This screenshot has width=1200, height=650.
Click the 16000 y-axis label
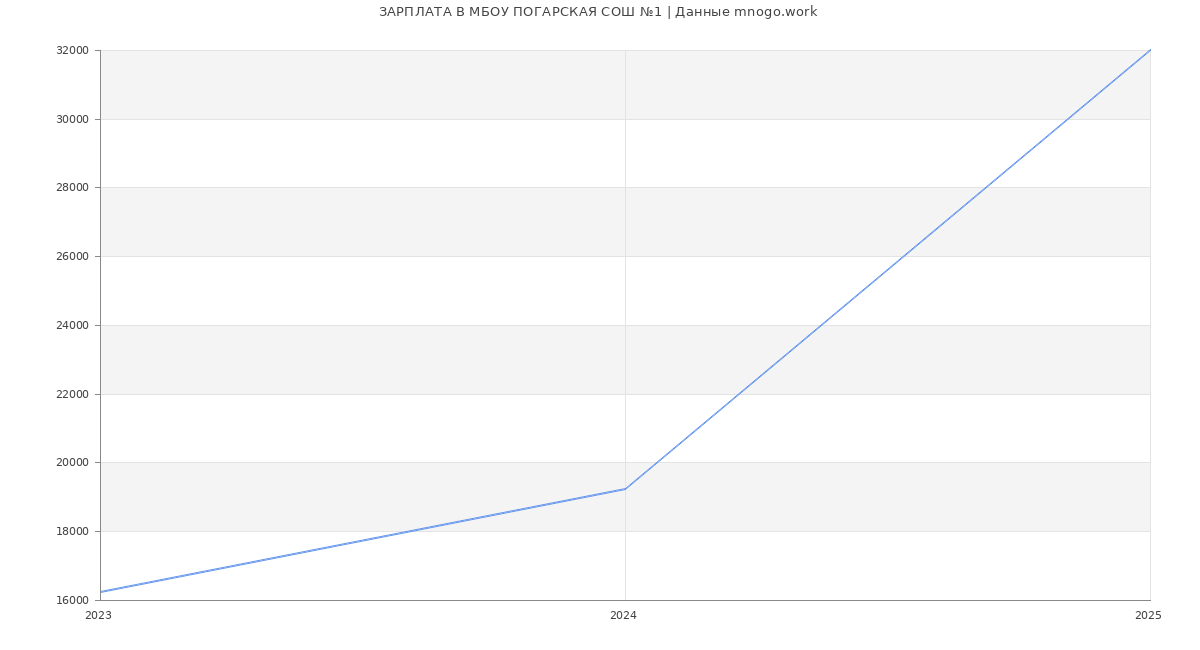(72, 600)
